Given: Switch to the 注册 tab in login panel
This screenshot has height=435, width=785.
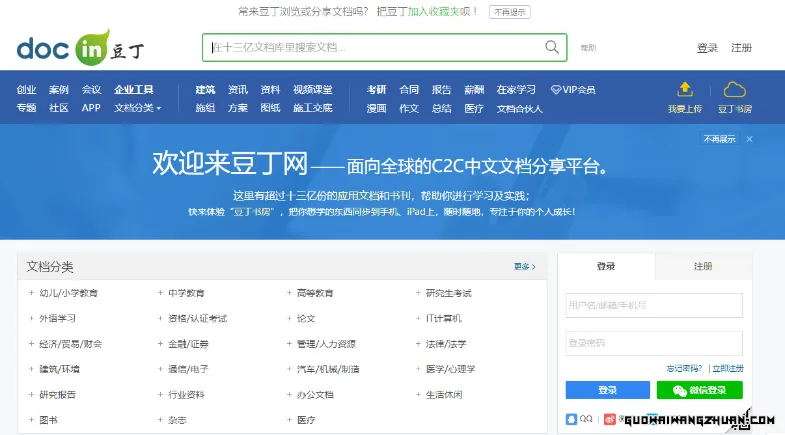Looking at the screenshot, I should [x=703, y=266].
